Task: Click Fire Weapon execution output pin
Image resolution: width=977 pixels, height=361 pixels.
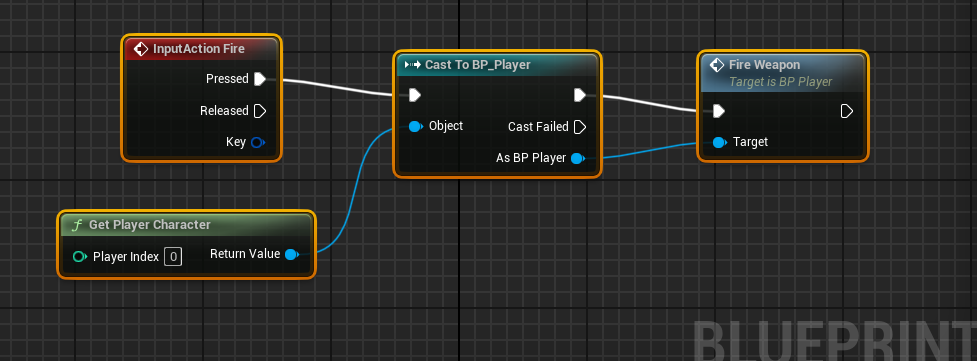Action: click(x=846, y=111)
